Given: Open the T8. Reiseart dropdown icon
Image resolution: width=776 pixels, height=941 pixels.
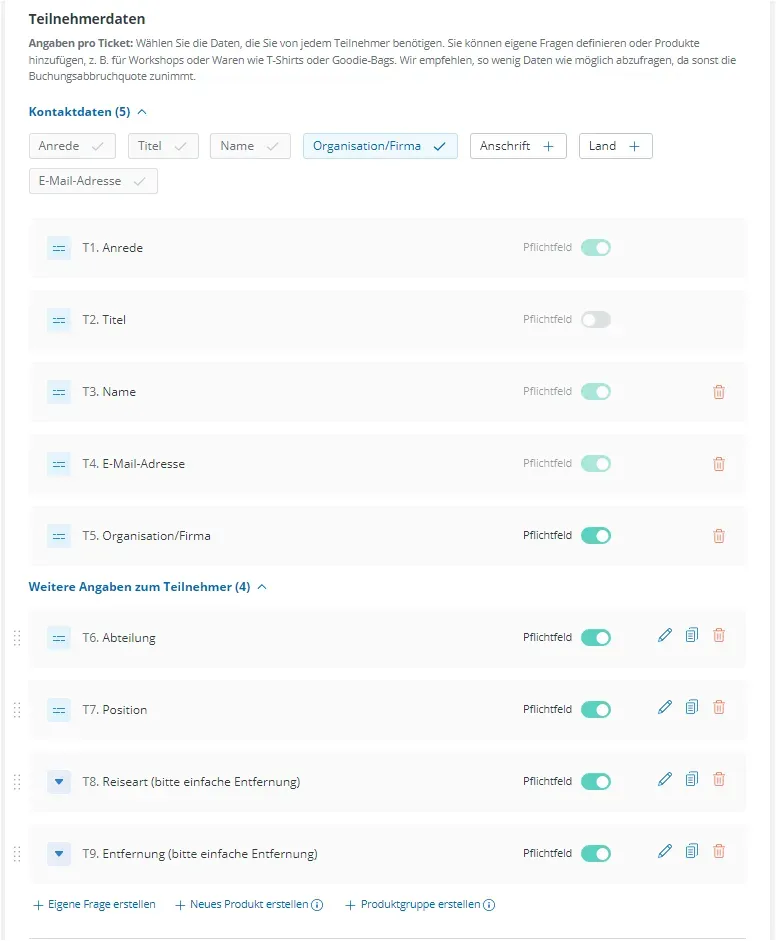Looking at the screenshot, I should coord(59,782).
